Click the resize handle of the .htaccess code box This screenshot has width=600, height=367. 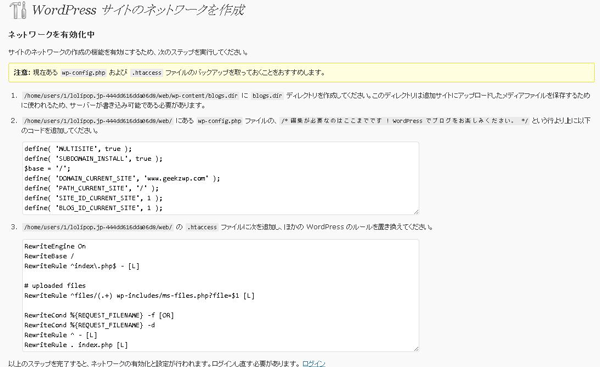[x=416, y=348]
